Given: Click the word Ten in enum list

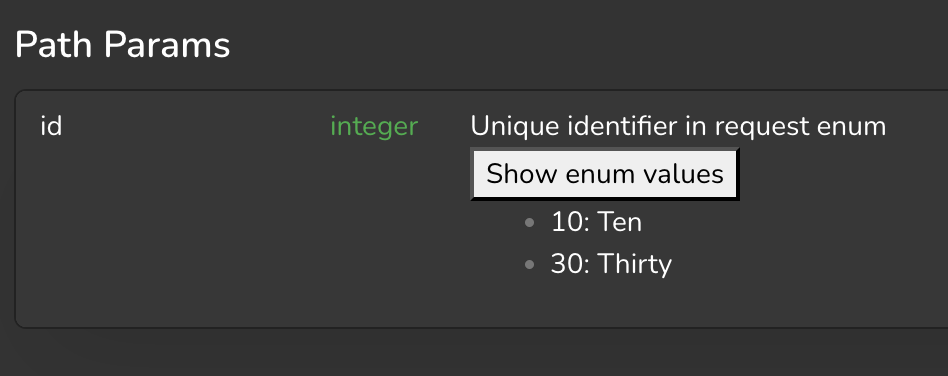Looking at the screenshot, I should [x=620, y=222].
